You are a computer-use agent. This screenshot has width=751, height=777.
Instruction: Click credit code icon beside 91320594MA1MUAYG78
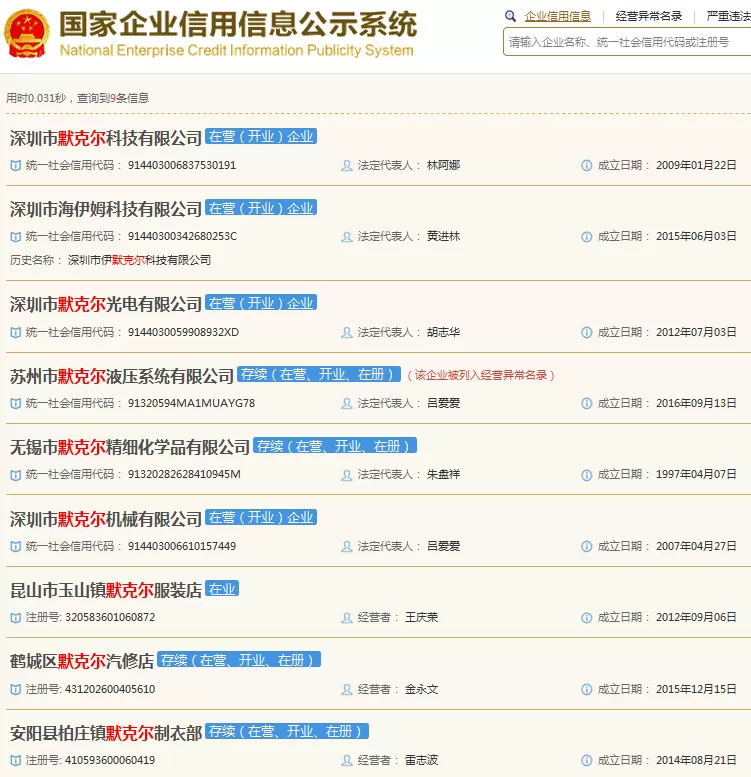tap(16, 403)
